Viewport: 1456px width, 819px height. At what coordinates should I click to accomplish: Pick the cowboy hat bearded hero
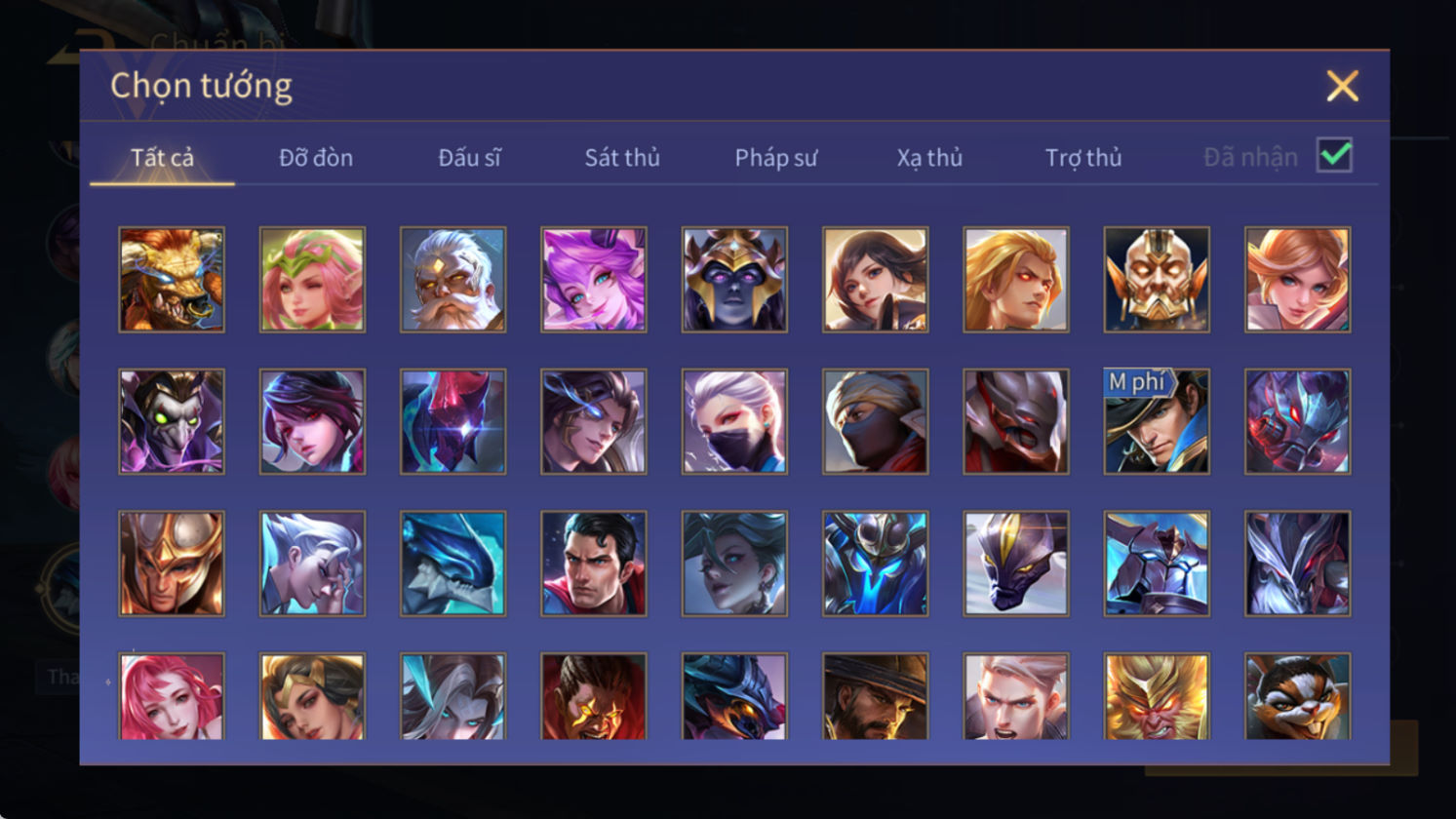pyautogui.click(x=875, y=696)
